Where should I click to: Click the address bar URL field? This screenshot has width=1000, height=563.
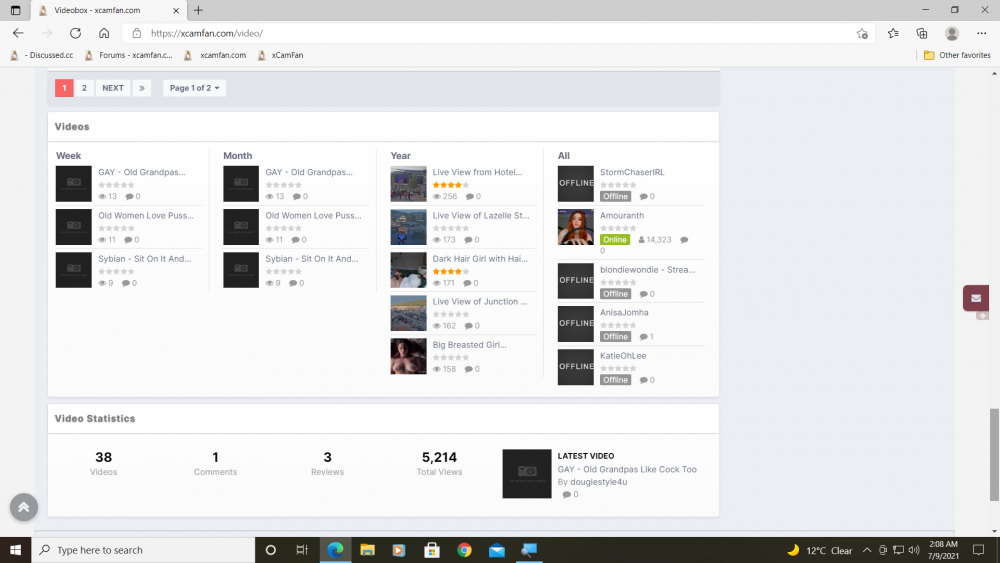tap(497, 33)
